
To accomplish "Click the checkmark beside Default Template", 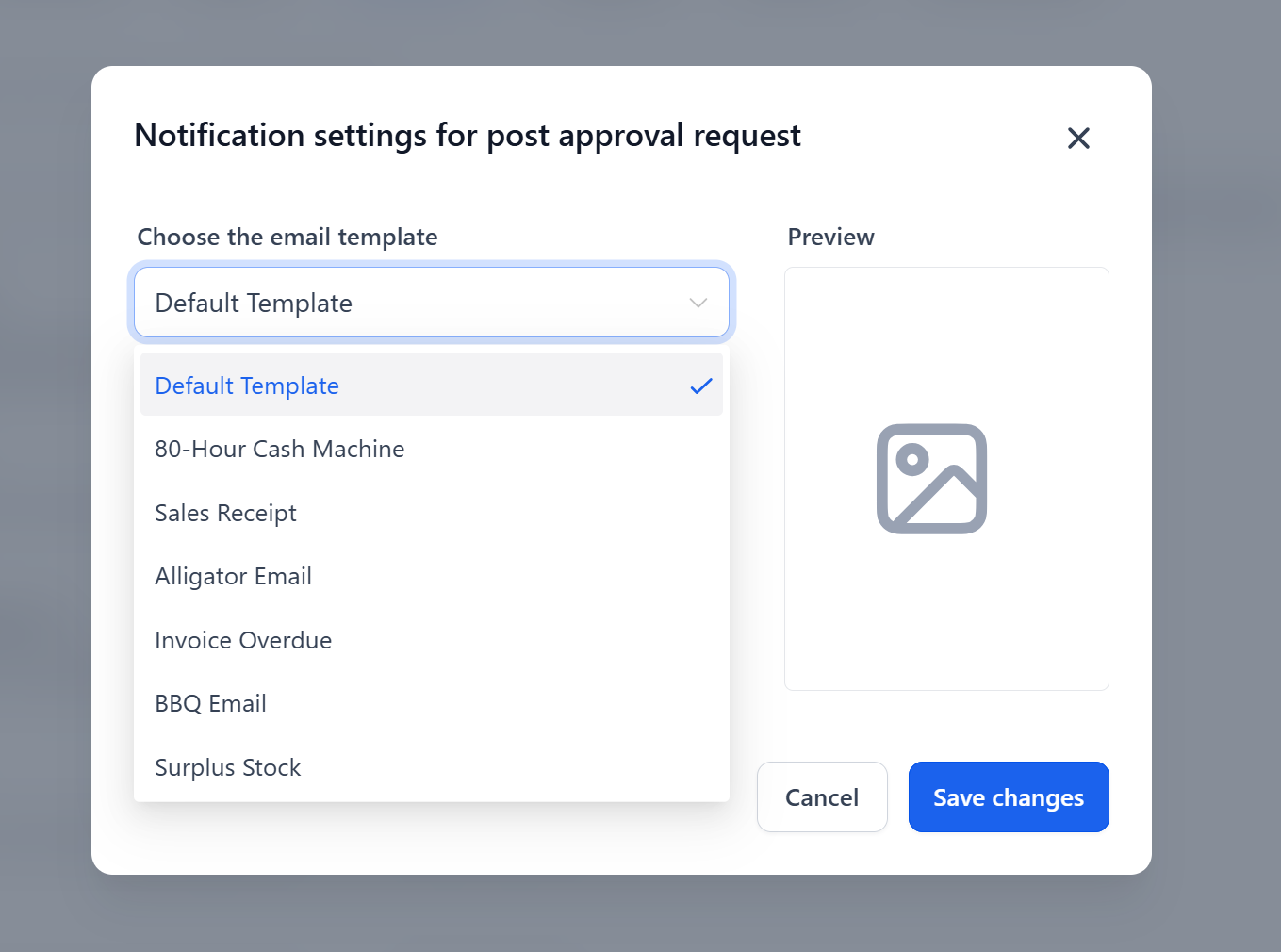I will click(x=701, y=386).
